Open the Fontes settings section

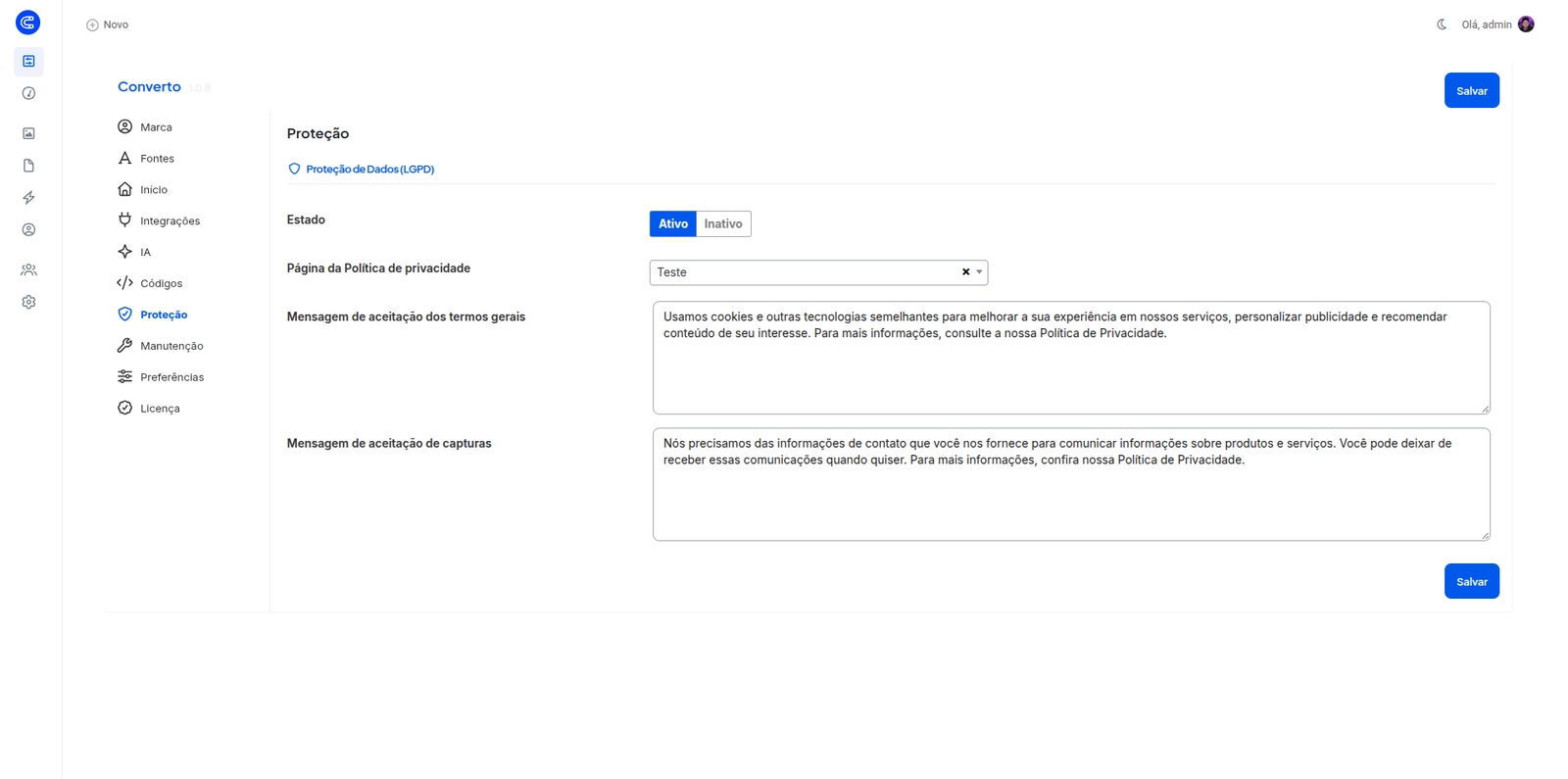click(146, 159)
